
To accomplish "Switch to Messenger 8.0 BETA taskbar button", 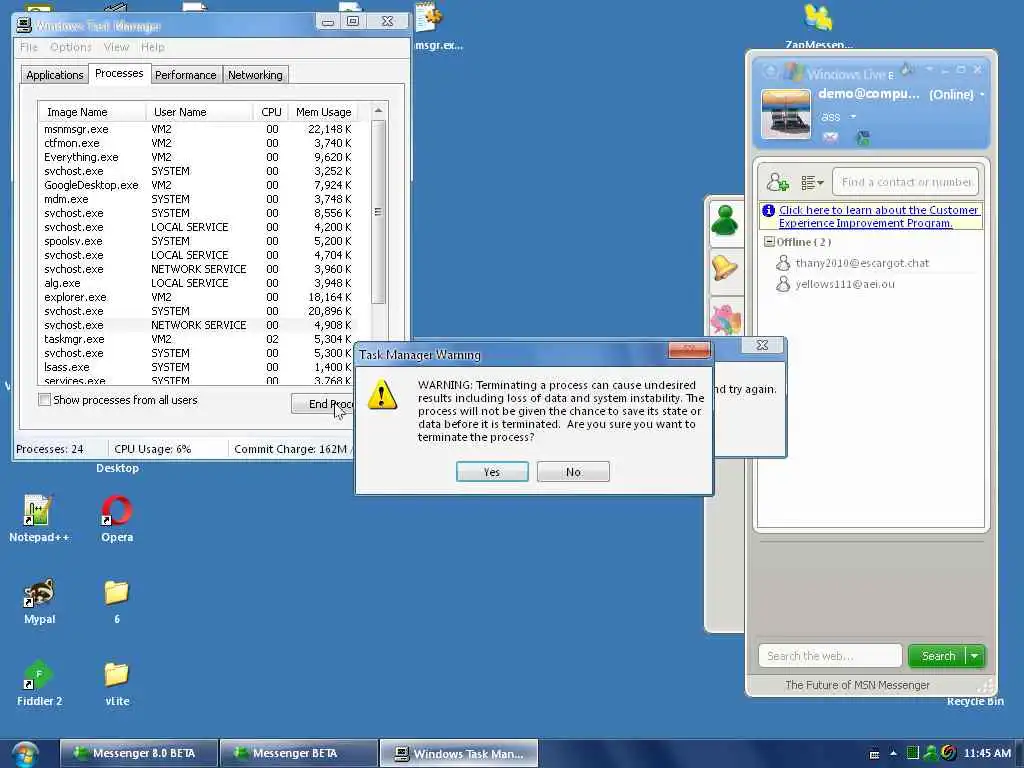I will point(138,753).
